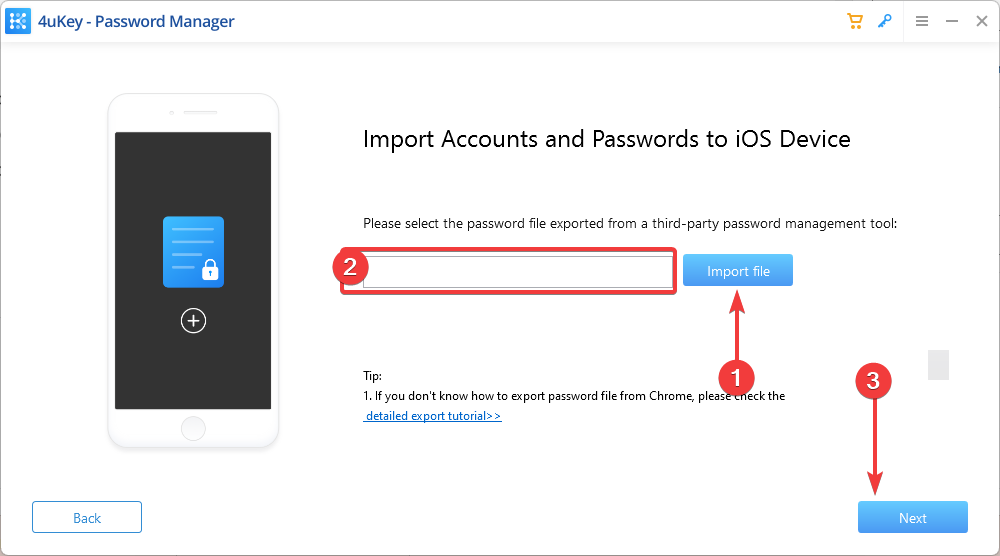
Task: Click the Import Accounts and Passwords heading
Action: point(607,139)
